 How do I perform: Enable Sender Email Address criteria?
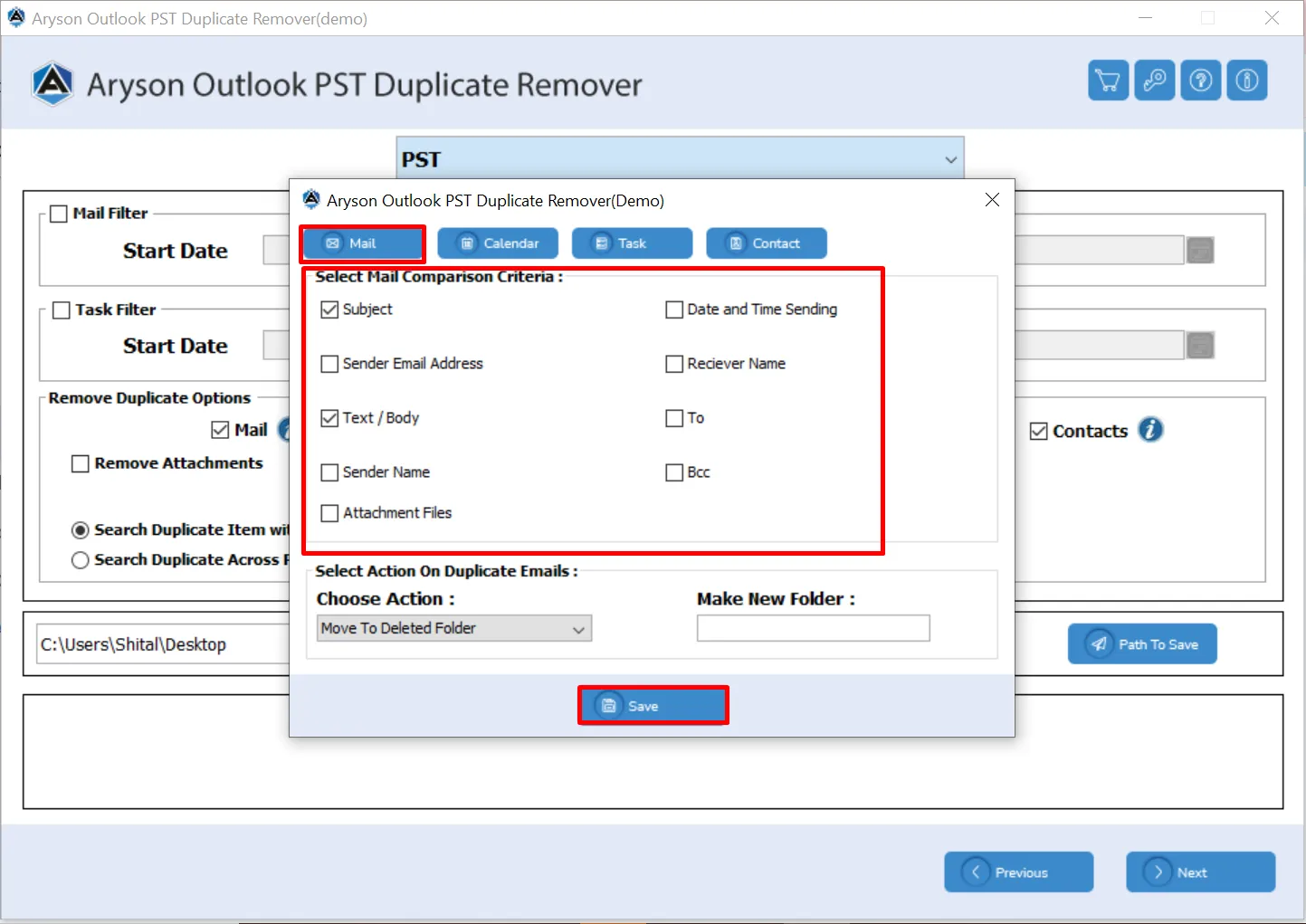[329, 364]
